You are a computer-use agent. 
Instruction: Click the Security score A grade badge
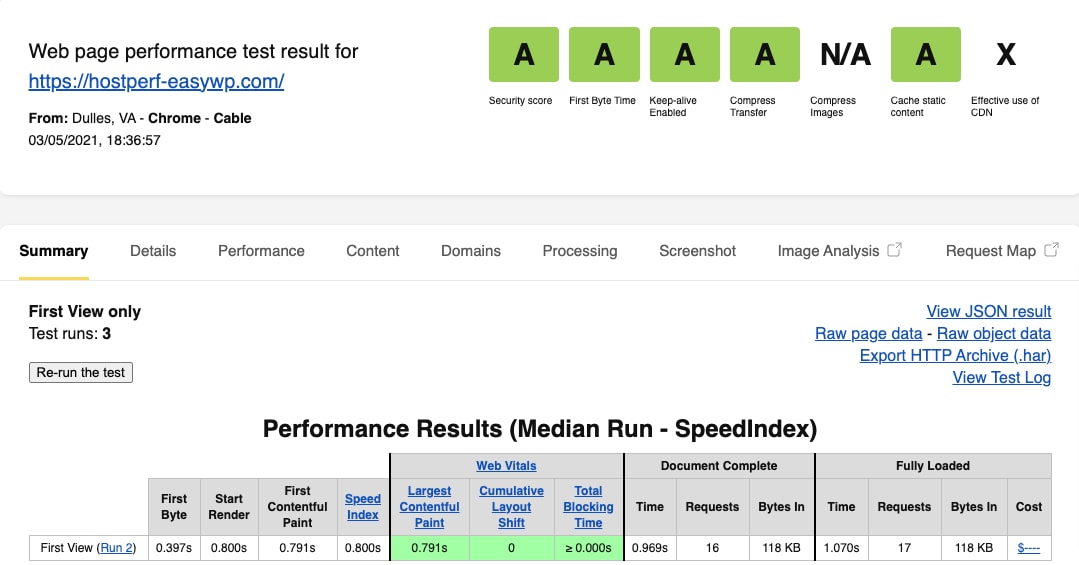click(524, 54)
